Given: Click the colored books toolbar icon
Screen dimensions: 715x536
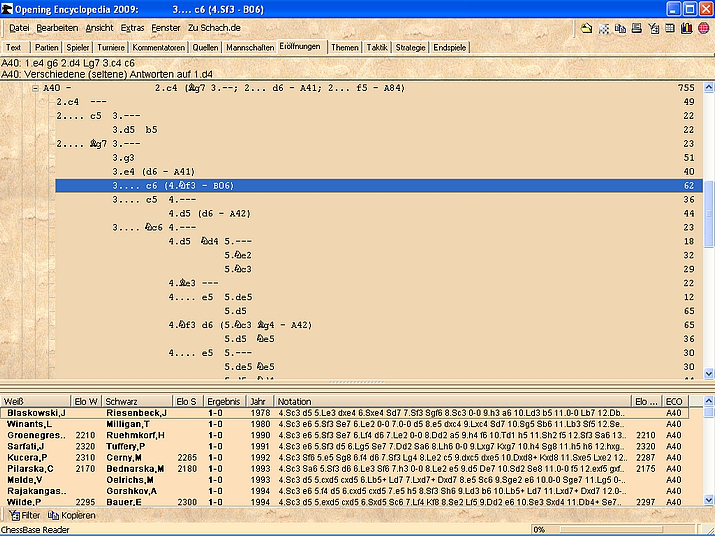Looking at the screenshot, I should point(686,28).
